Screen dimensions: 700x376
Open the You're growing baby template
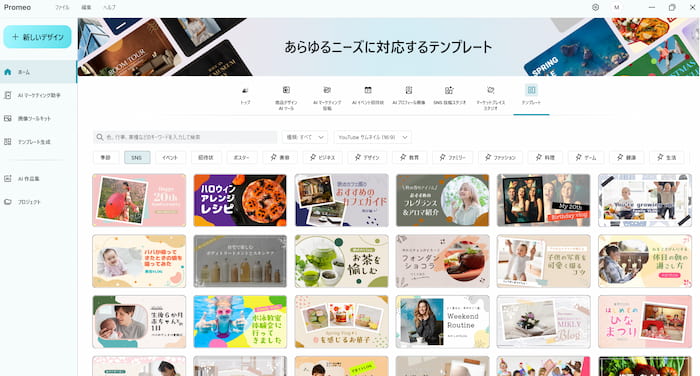coord(645,200)
